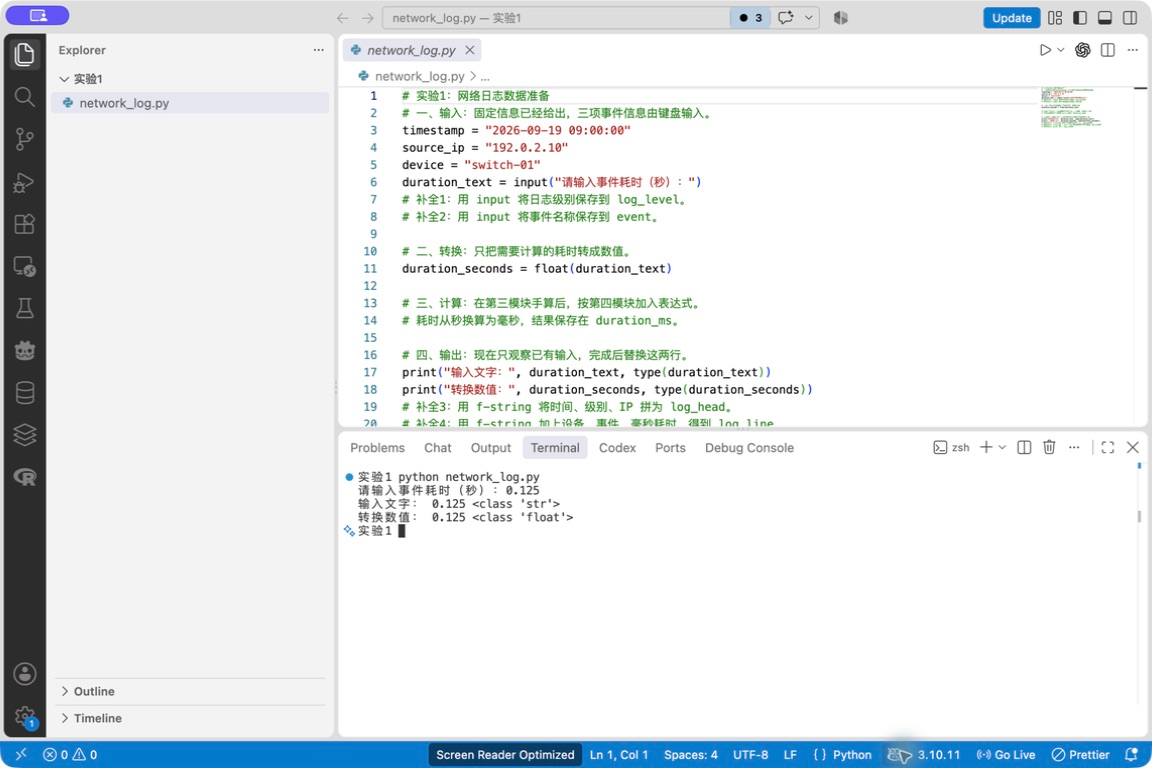Screen dimensions: 1152x768
Task: Split the editor to the right
Action: [1108, 50]
